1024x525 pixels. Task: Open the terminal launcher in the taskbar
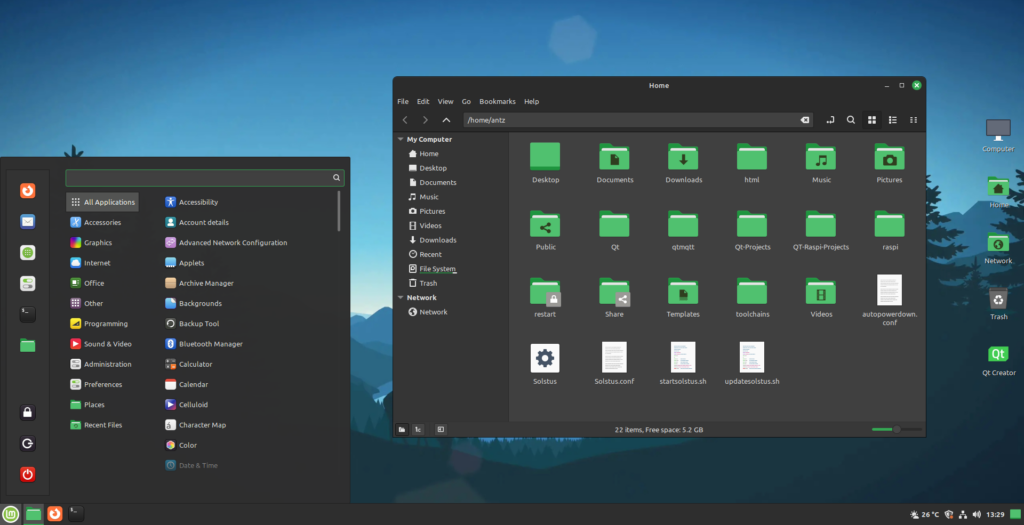[x=76, y=514]
